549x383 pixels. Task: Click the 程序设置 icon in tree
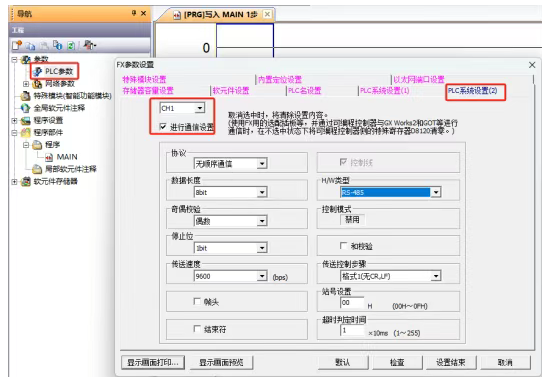(x=26, y=121)
